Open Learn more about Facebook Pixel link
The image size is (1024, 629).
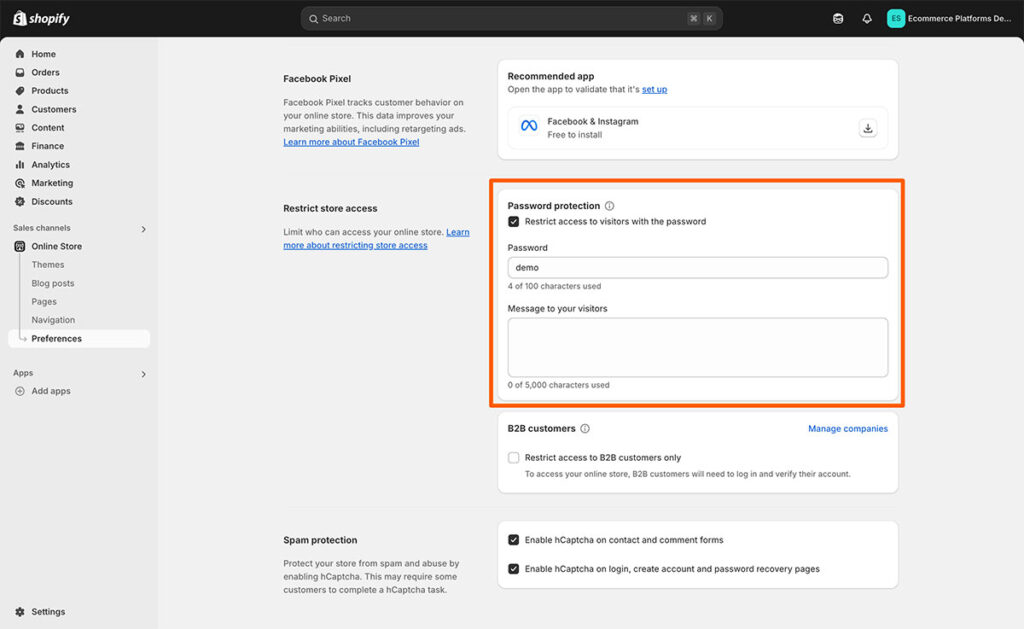coord(351,142)
